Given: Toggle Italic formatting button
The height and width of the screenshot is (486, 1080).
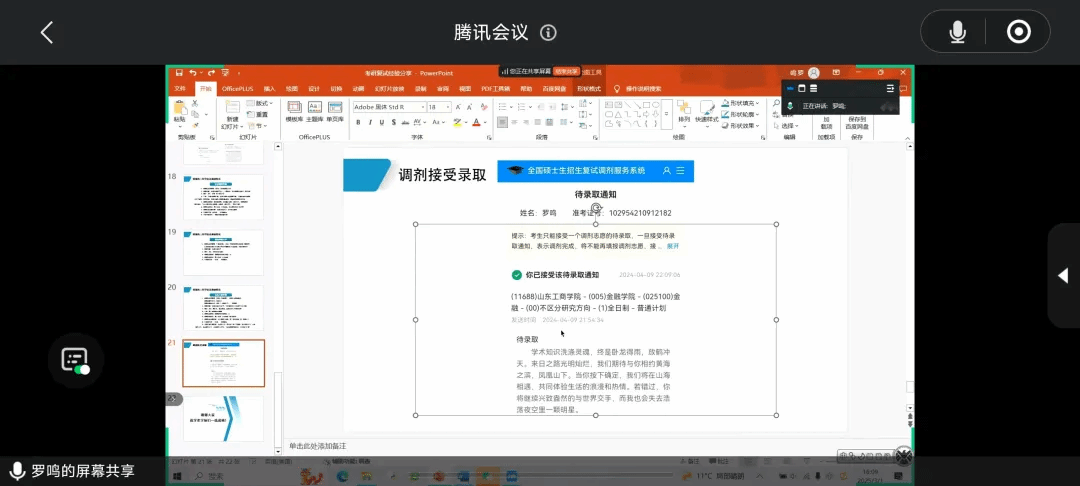Looking at the screenshot, I should point(369,122).
